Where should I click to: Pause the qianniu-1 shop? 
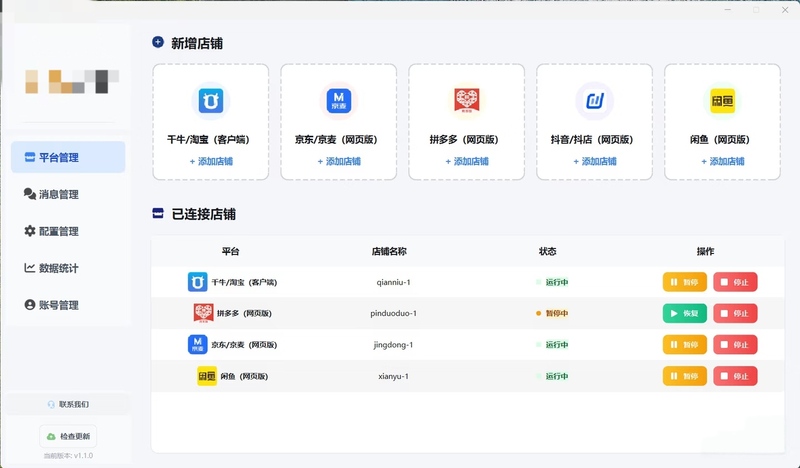(685, 282)
